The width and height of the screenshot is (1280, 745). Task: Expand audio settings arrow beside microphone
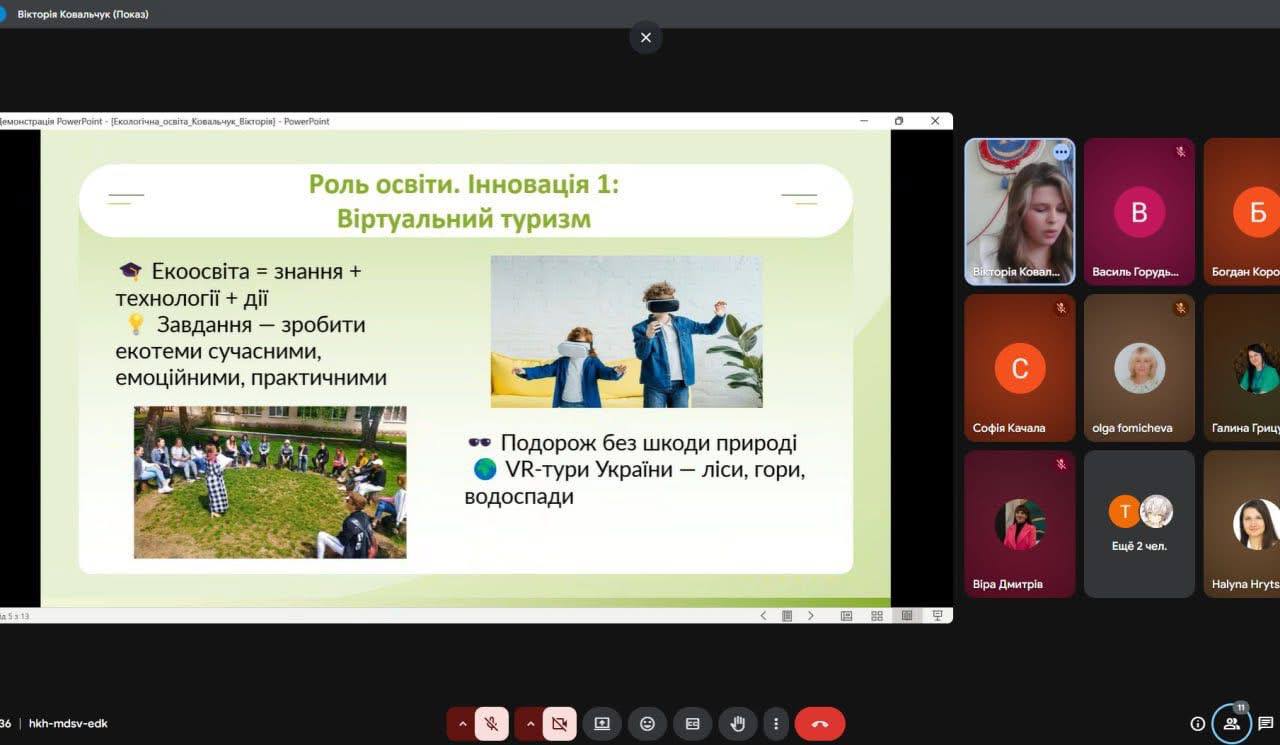pyautogui.click(x=462, y=723)
